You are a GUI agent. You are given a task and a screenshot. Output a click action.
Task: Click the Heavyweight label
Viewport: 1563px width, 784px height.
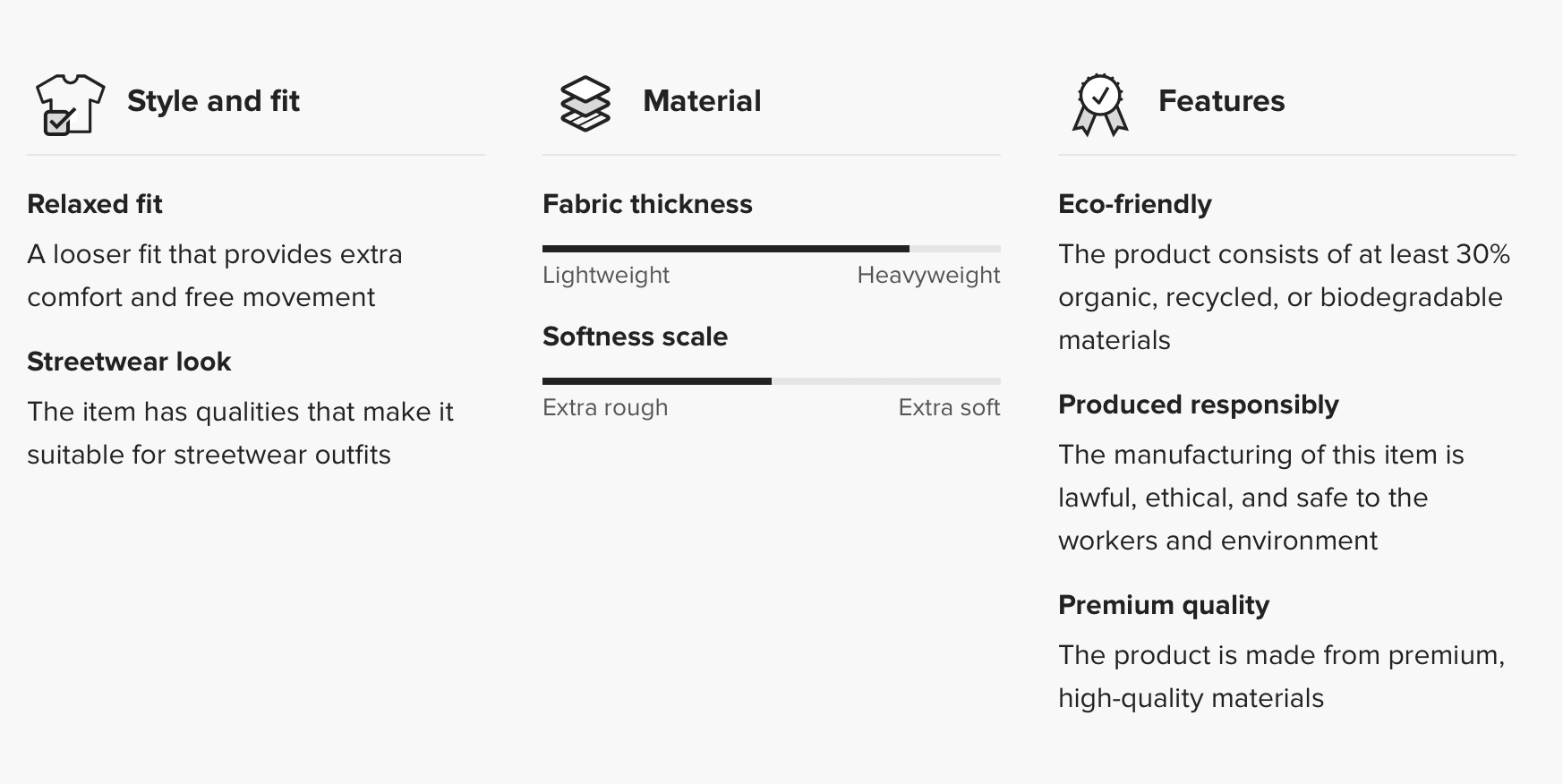(928, 276)
